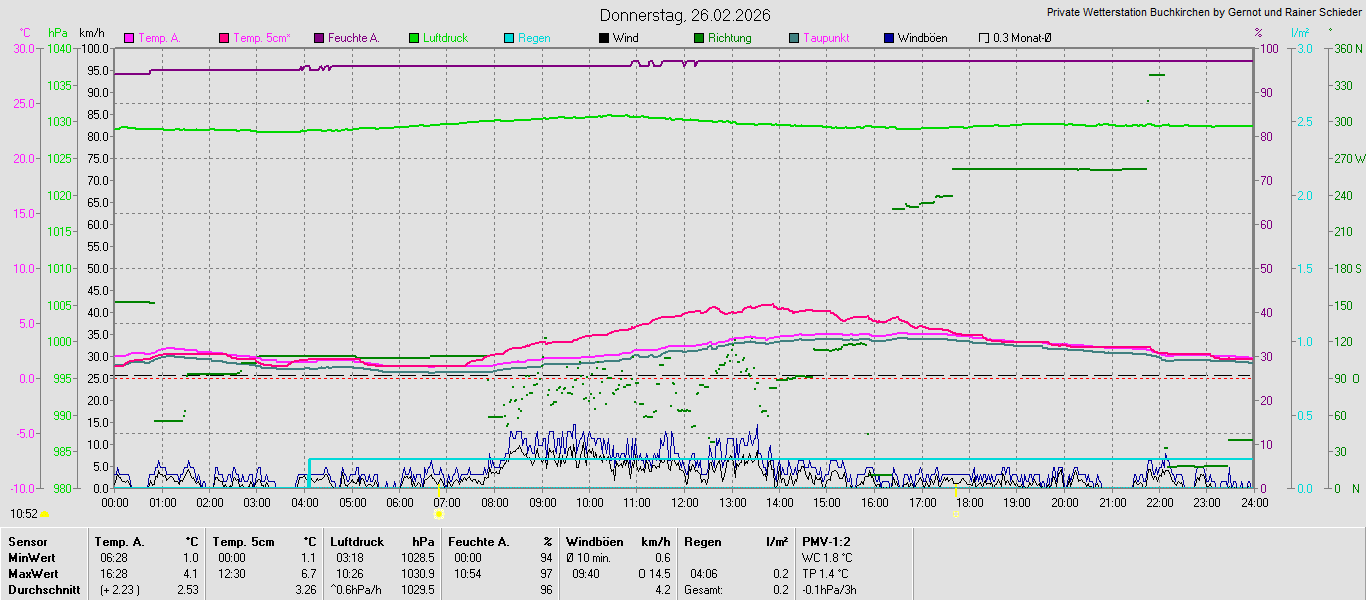
Task: Toggle the 0.3 Monat-Ø legend checkbox
Action: pyautogui.click(x=984, y=38)
